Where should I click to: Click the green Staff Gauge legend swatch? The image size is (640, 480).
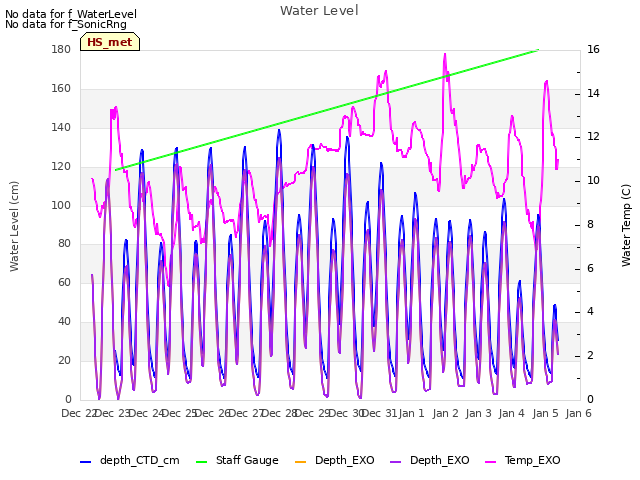202,462
